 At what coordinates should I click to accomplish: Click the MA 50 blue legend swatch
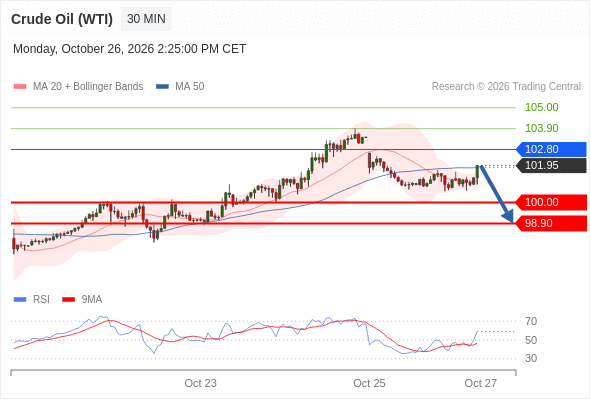162,87
